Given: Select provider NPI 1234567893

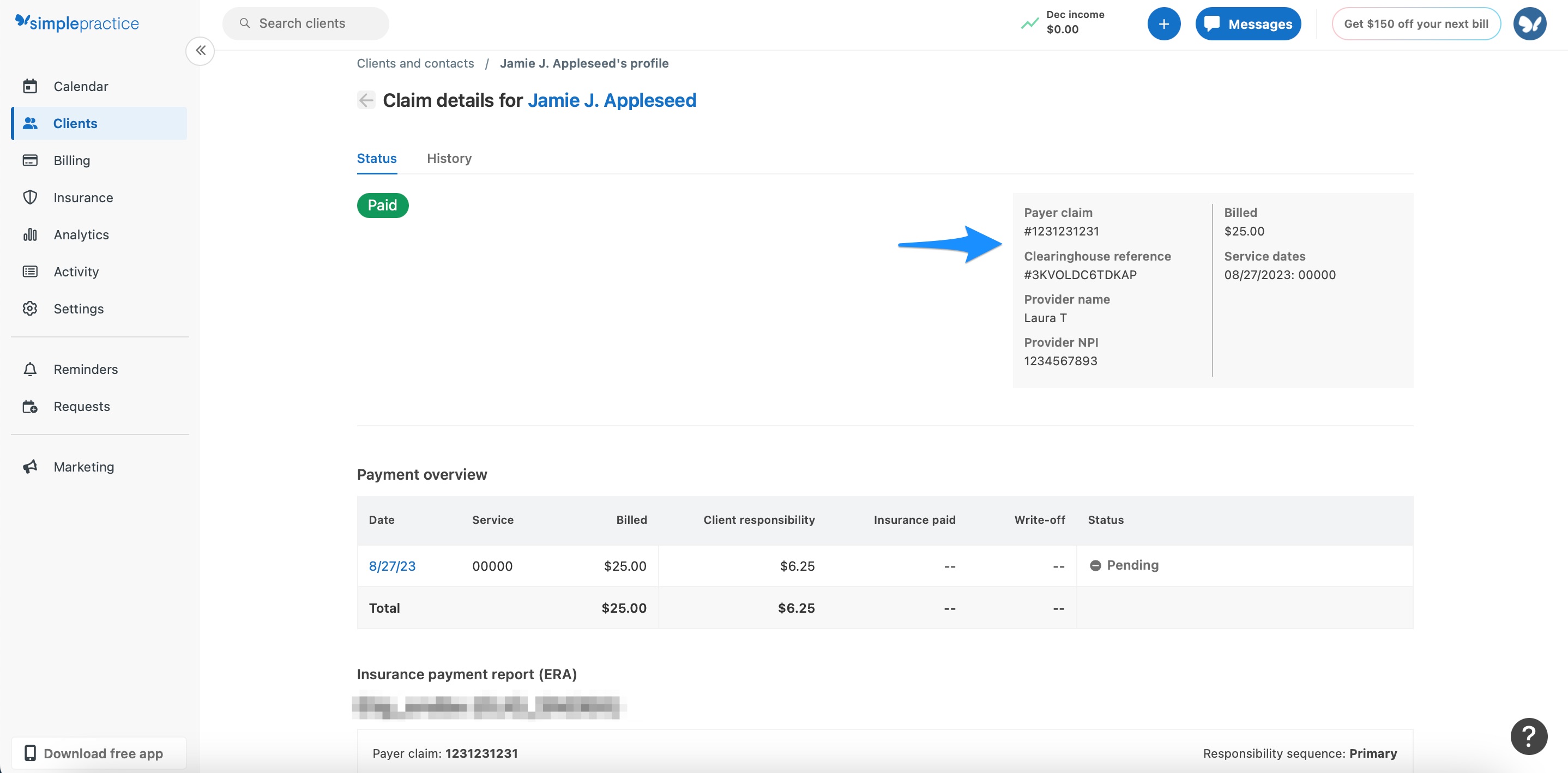Looking at the screenshot, I should click(1060, 361).
